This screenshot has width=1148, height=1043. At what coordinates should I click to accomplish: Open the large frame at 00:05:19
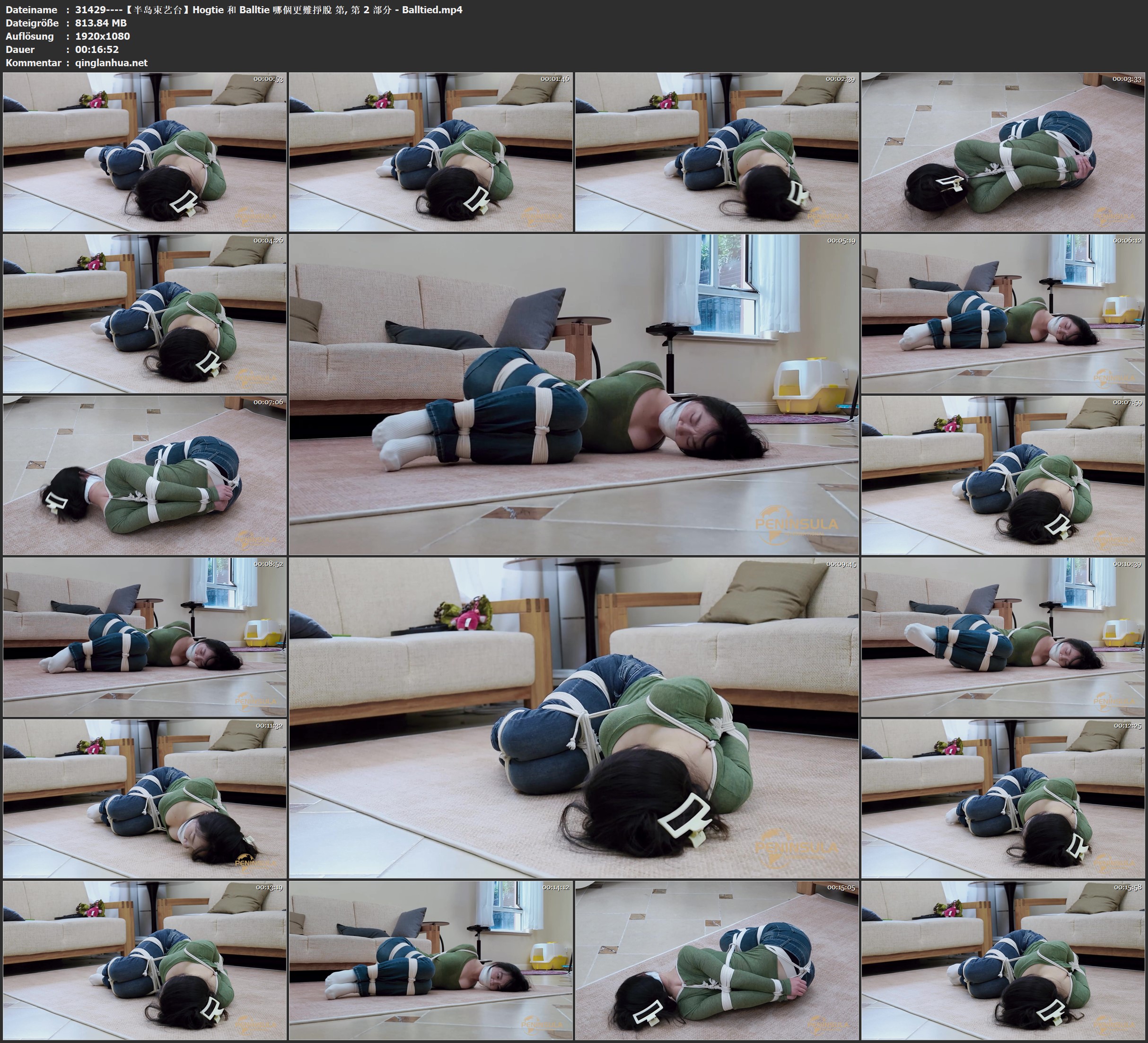(x=574, y=394)
